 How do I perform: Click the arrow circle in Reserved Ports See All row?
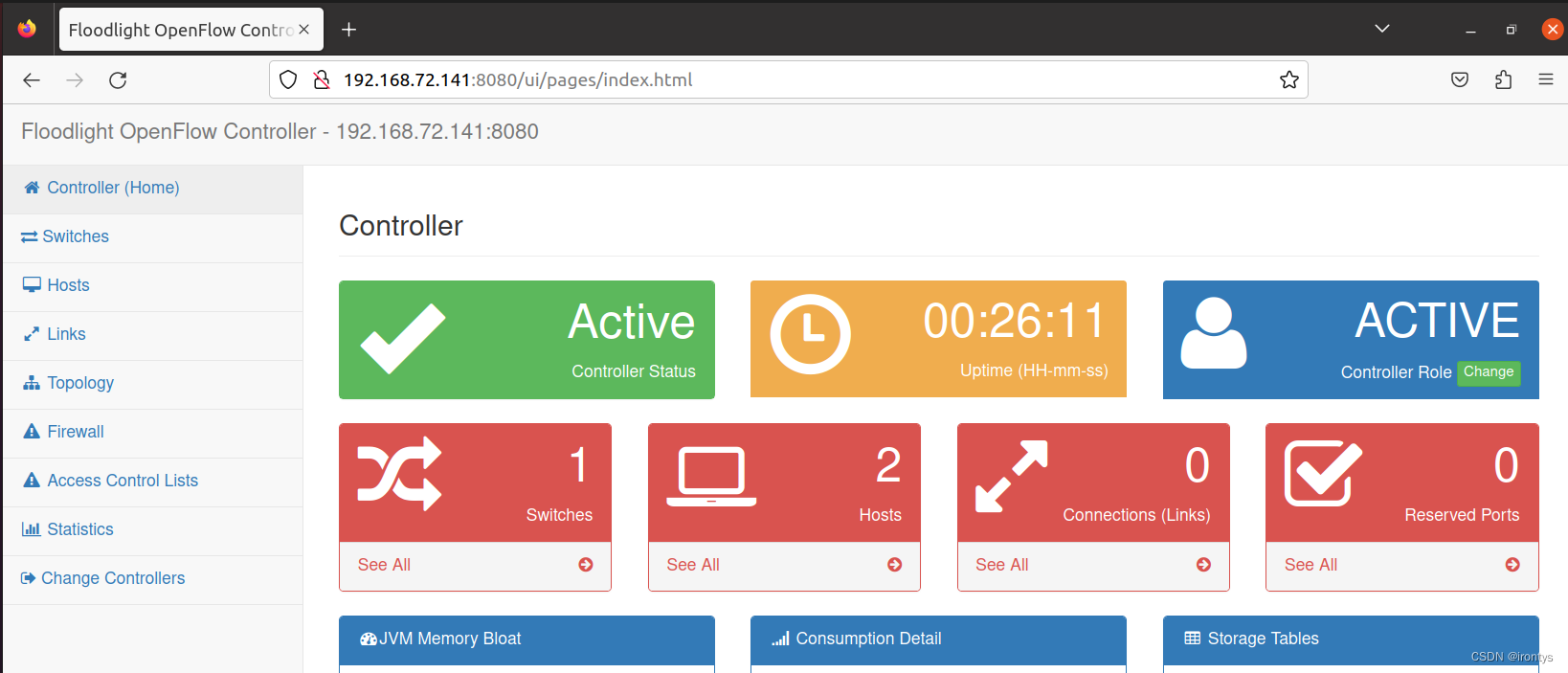pos(1512,565)
